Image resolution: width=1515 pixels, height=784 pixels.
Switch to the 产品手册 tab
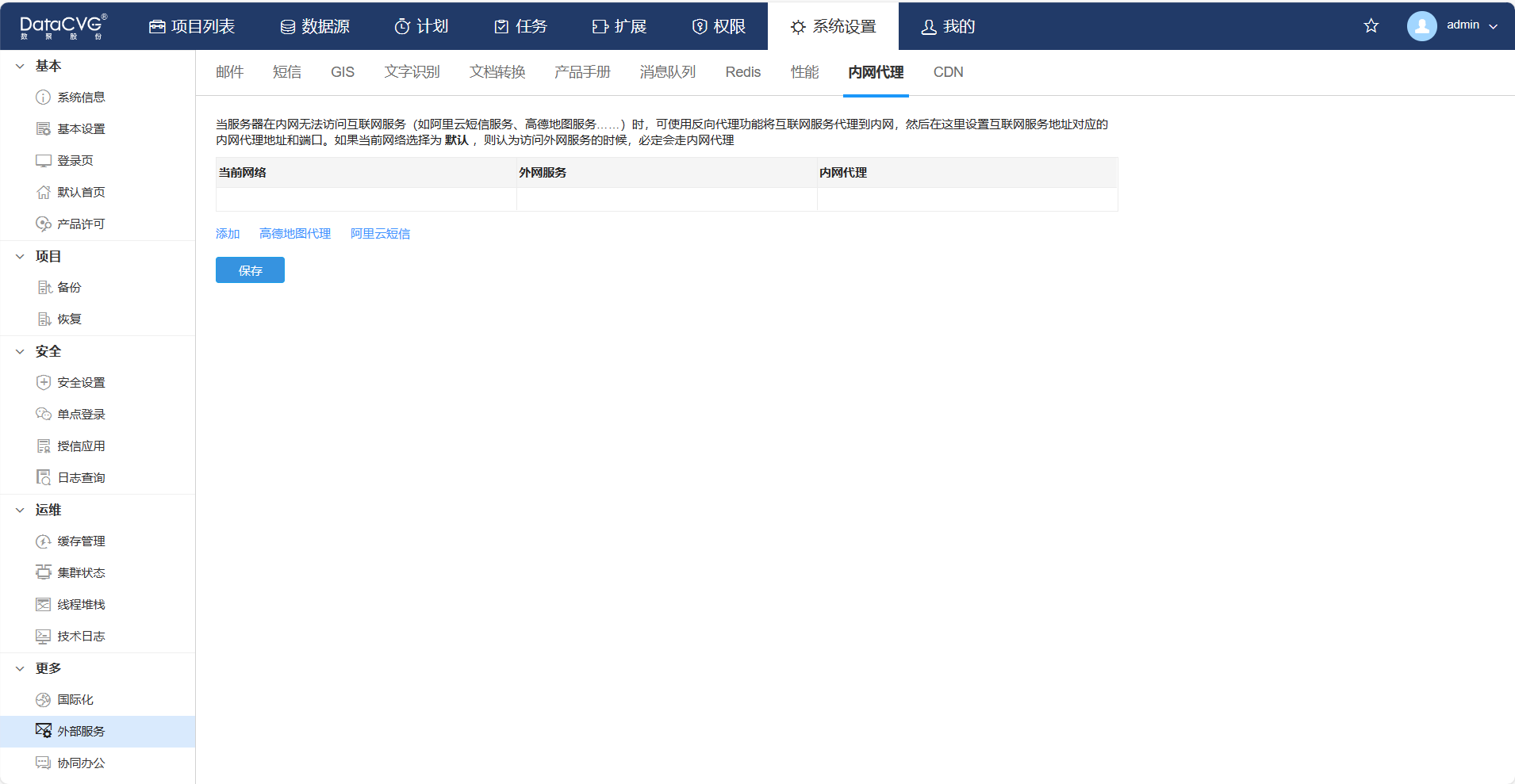click(582, 72)
